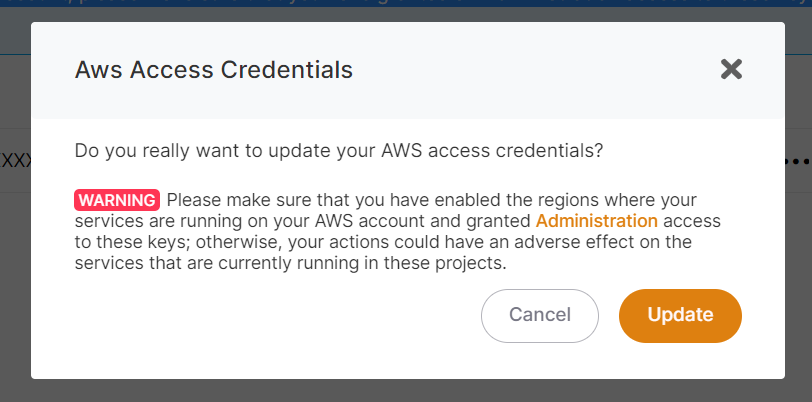Click the masked XXX text at left edge
Image resolution: width=812 pixels, height=402 pixels.
coord(14,160)
